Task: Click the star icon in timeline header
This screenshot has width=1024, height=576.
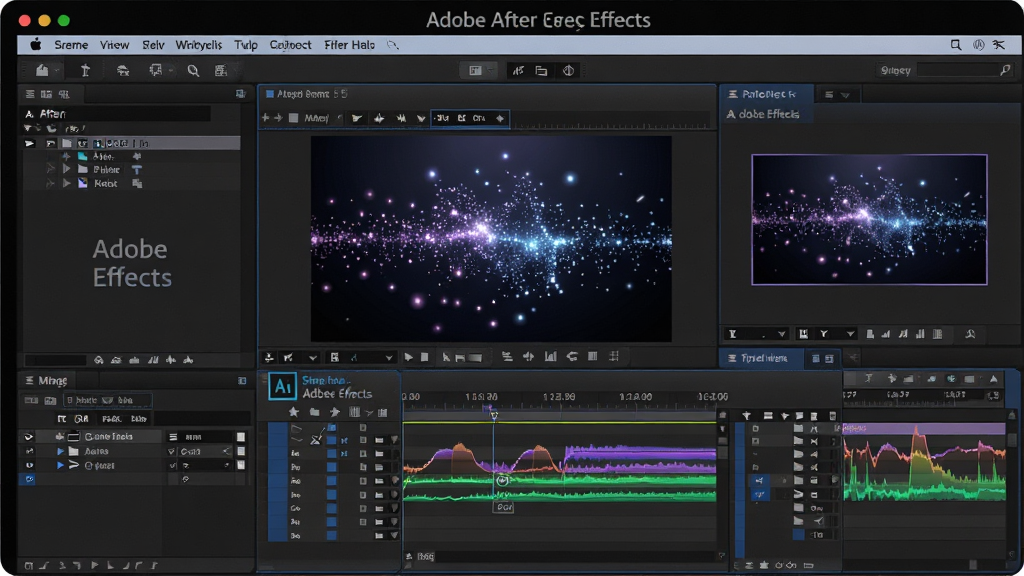Action: point(294,412)
